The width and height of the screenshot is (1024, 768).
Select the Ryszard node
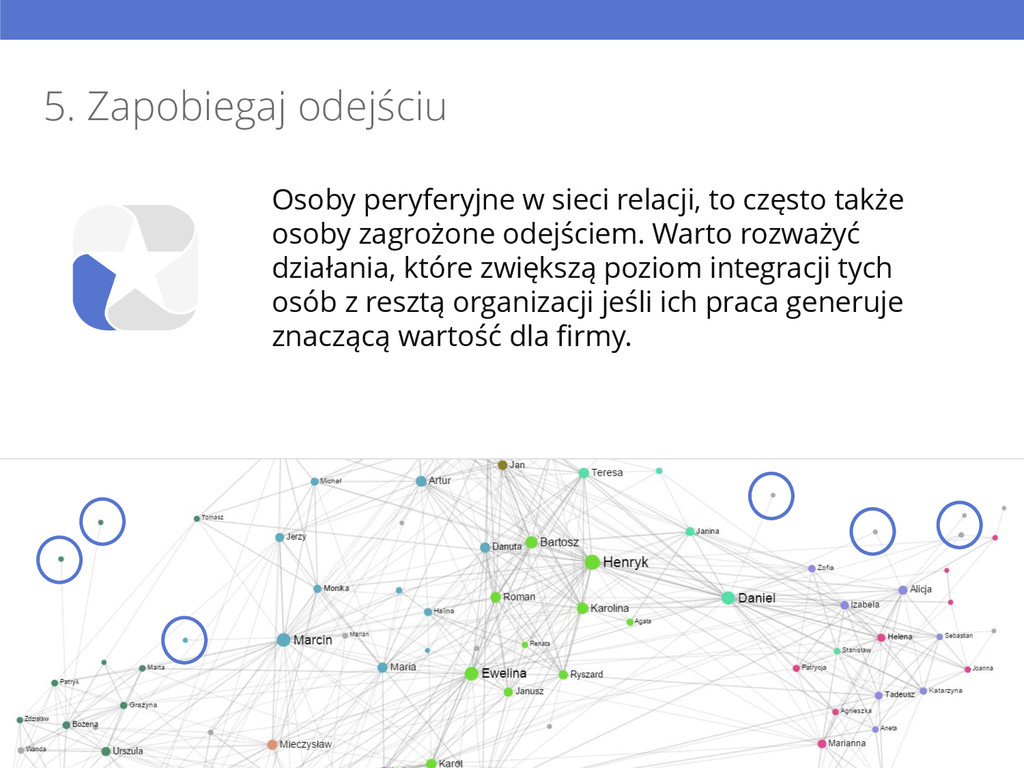pyautogui.click(x=563, y=675)
